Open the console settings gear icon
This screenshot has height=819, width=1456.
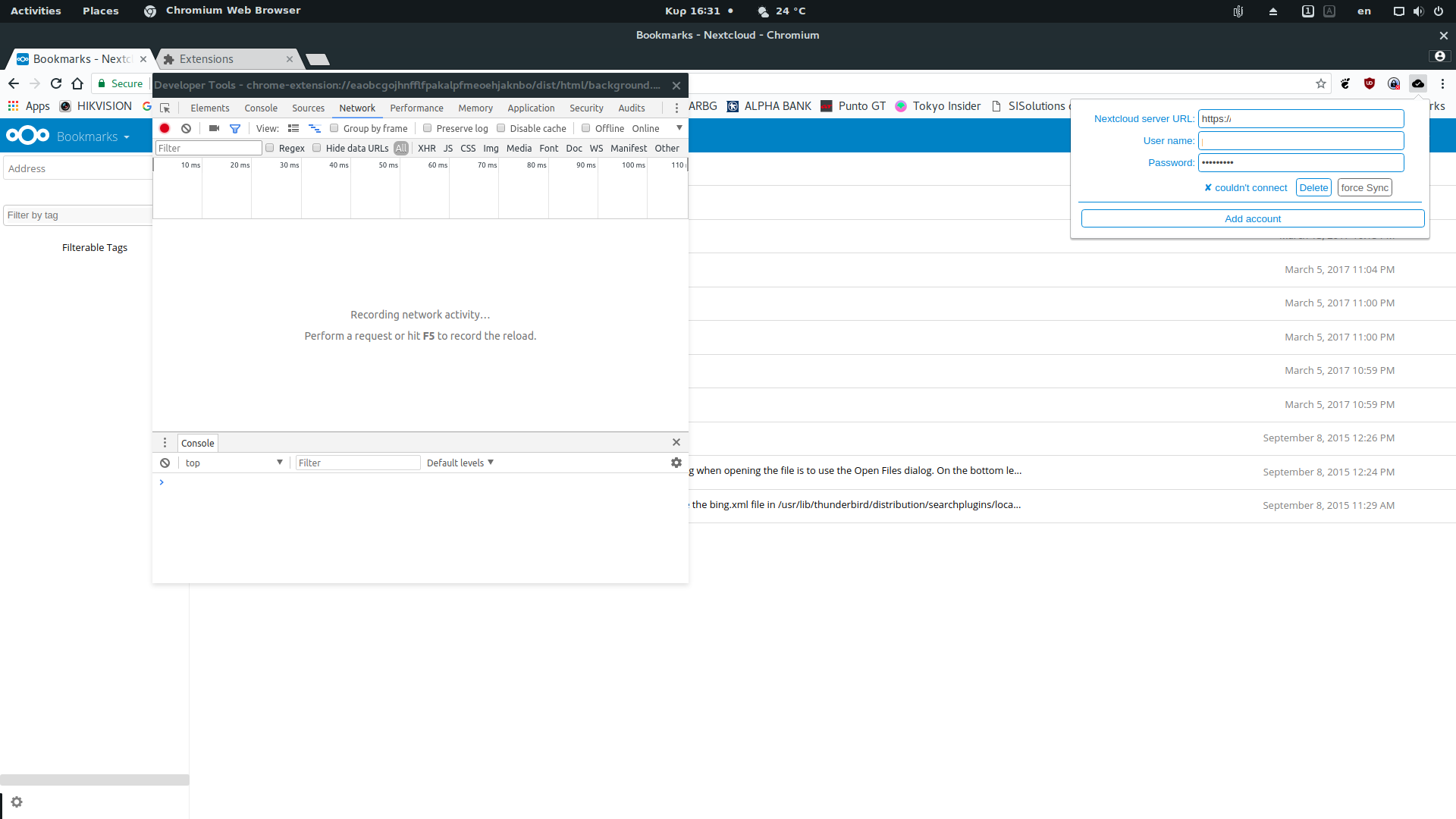pyautogui.click(x=676, y=463)
